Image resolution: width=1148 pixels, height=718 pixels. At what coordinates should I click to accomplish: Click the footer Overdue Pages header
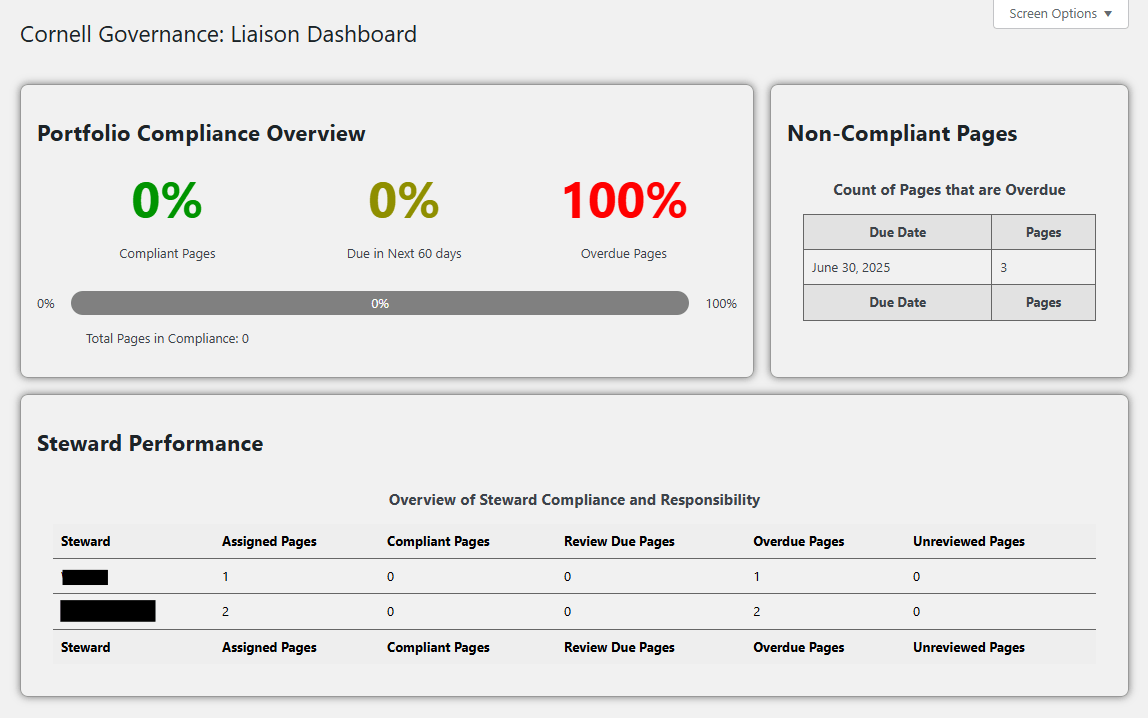point(799,648)
